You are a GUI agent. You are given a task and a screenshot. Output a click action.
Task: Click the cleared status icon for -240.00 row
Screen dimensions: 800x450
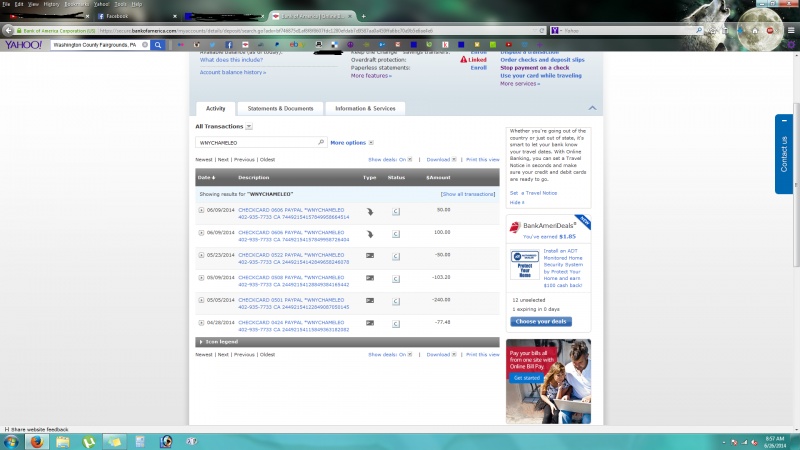tap(396, 301)
